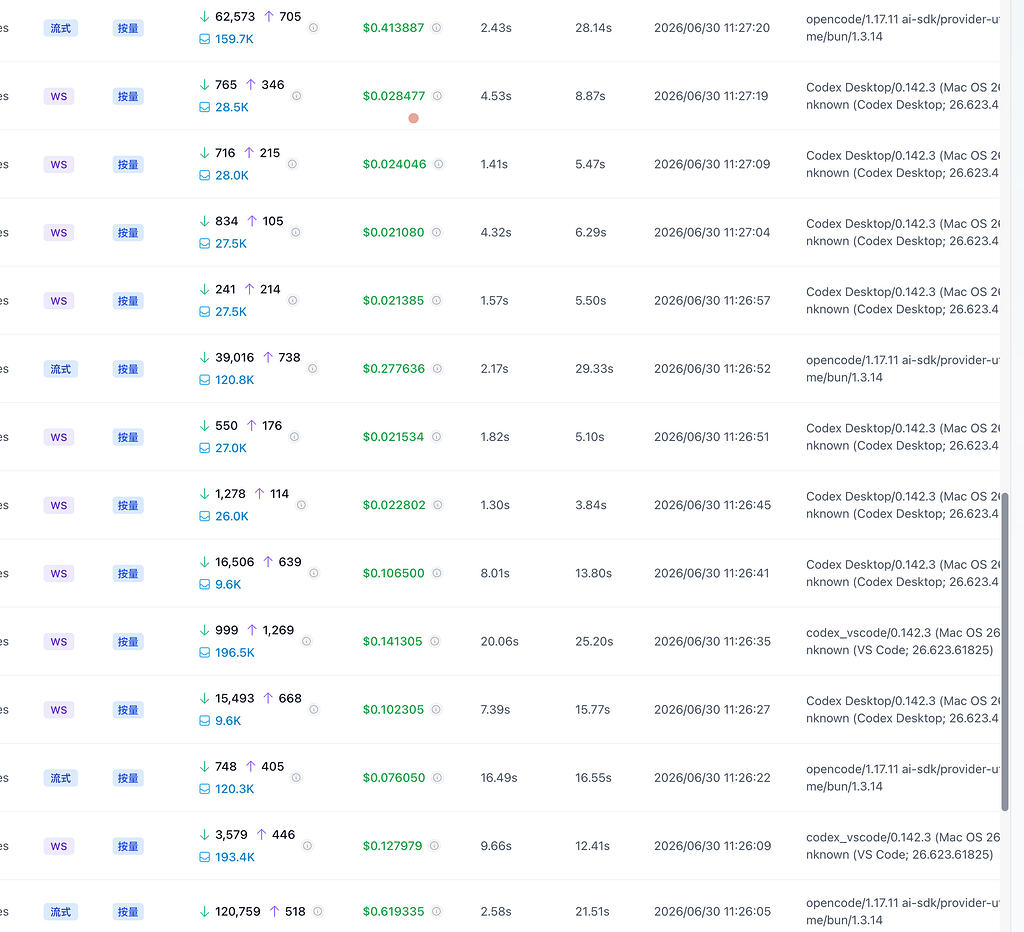1024x932 pixels.
Task: Select the cost value $0.021385
Action: tap(393, 300)
